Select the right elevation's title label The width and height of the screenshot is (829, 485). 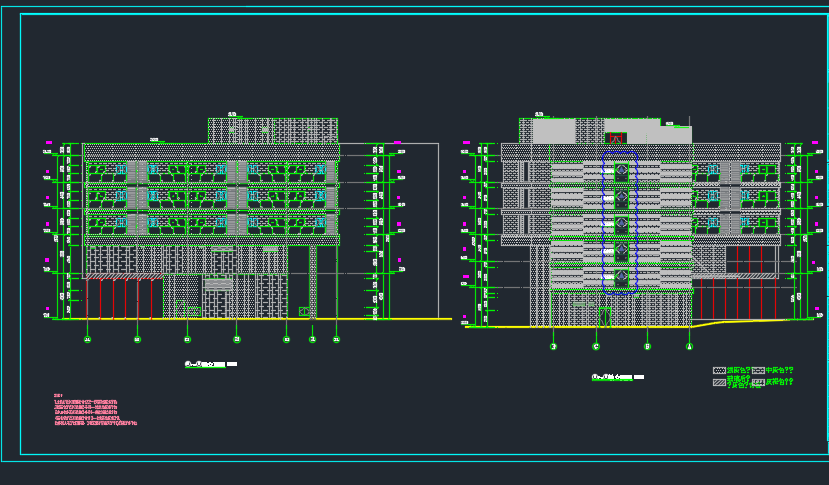click(x=618, y=377)
